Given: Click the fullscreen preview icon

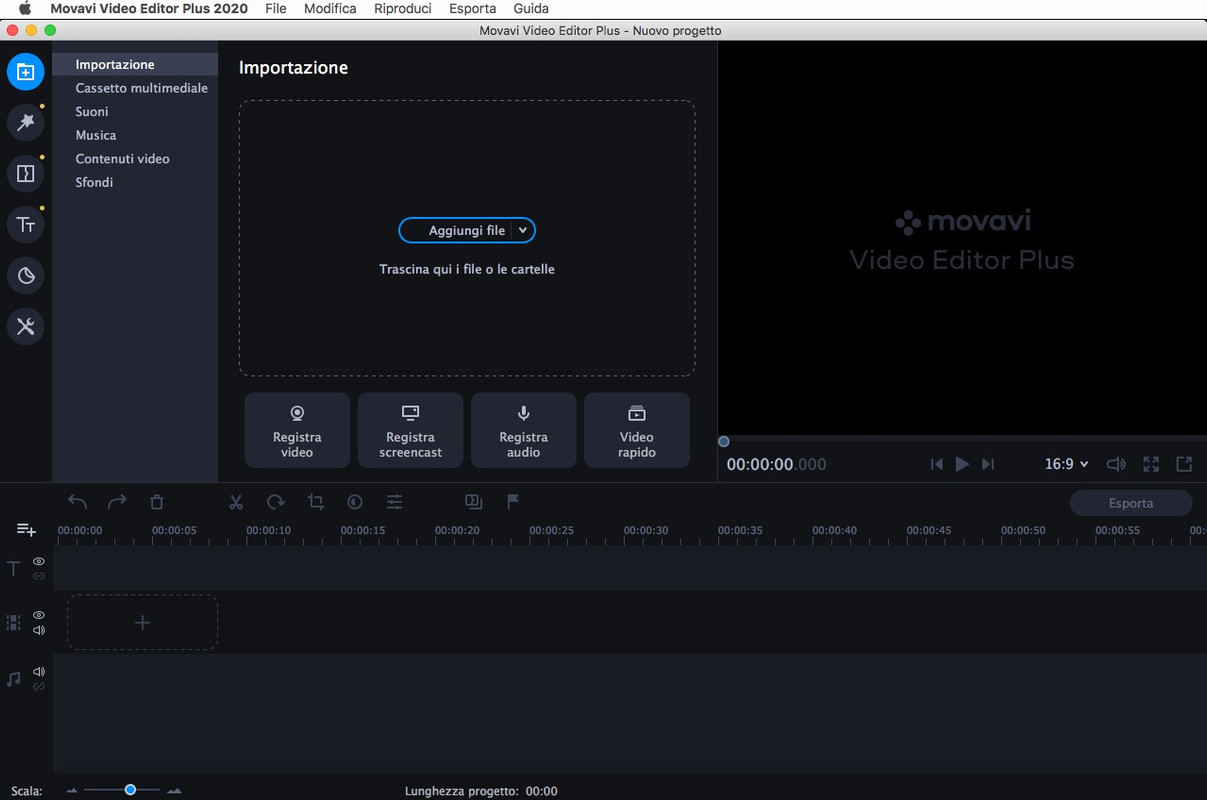Looking at the screenshot, I should click(x=1151, y=464).
